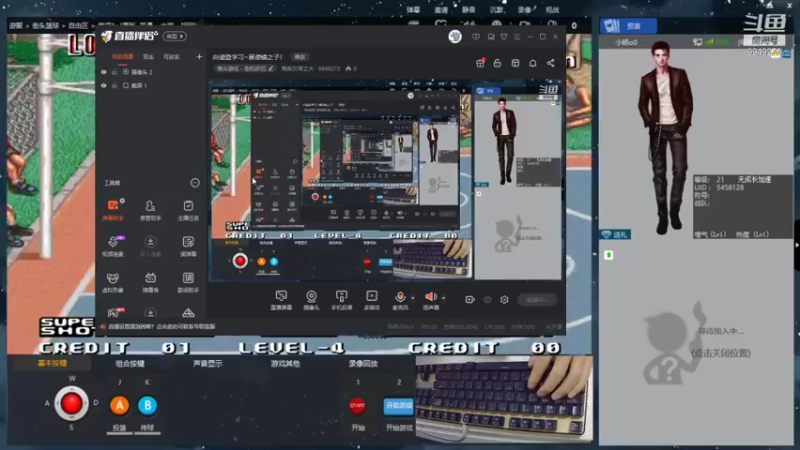800x450 pixels.
Task: Open the 读弹幕 tool icon
Action: 188,245
